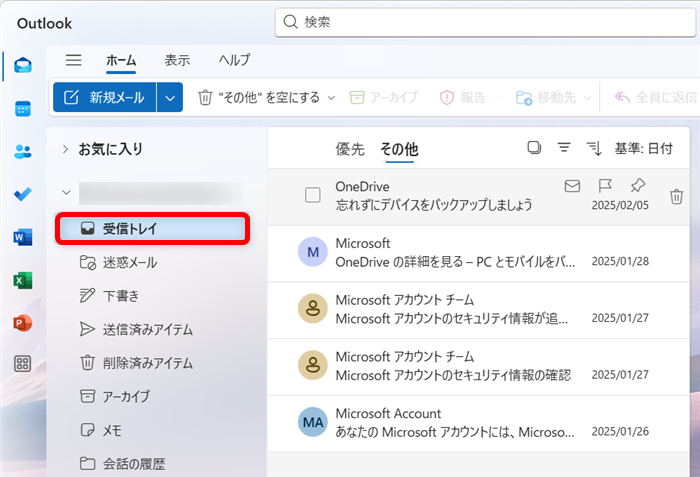Launch Word from the sidebar
Viewport: 700px width, 477px height.
tap(23, 237)
